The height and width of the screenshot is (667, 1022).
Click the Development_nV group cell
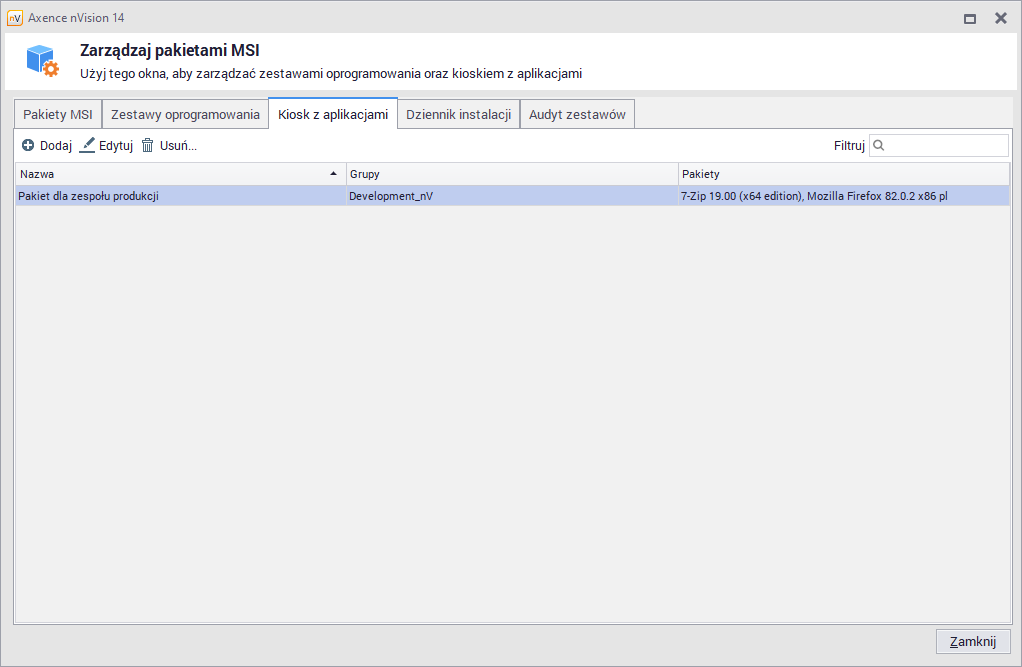[391, 196]
